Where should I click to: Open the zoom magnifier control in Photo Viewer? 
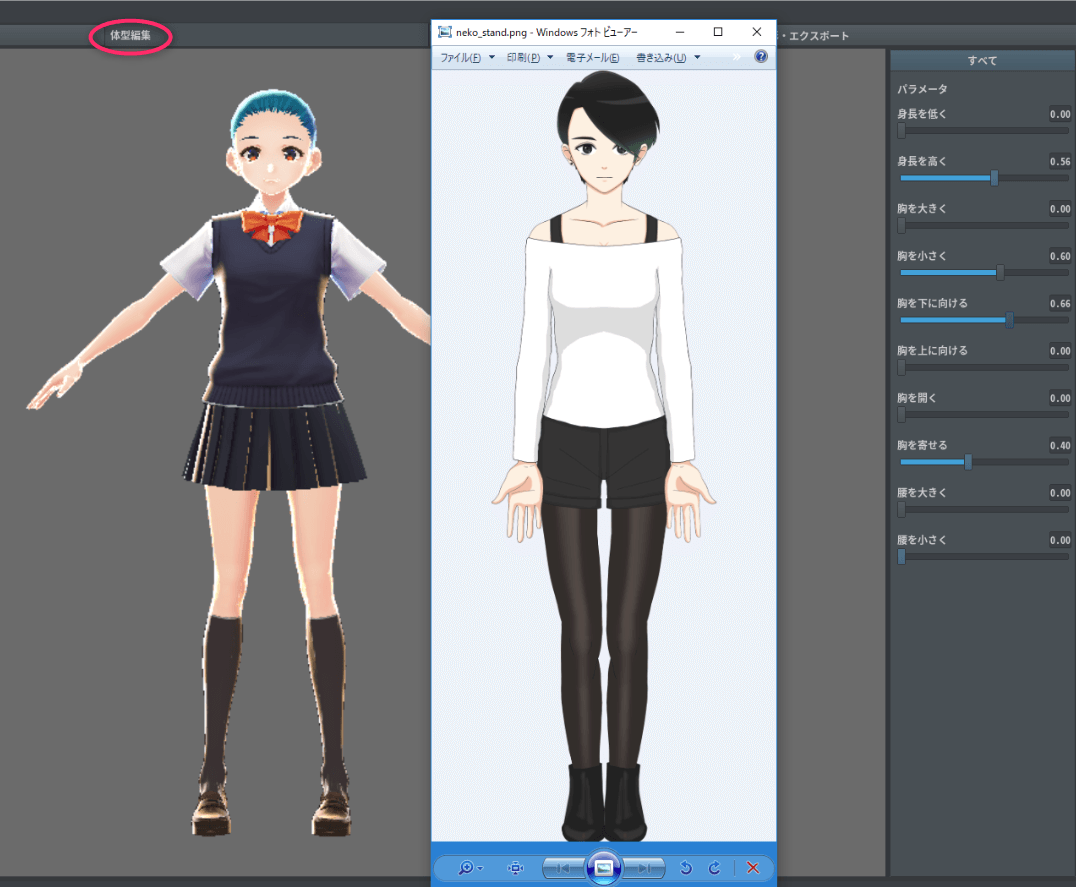pos(466,867)
